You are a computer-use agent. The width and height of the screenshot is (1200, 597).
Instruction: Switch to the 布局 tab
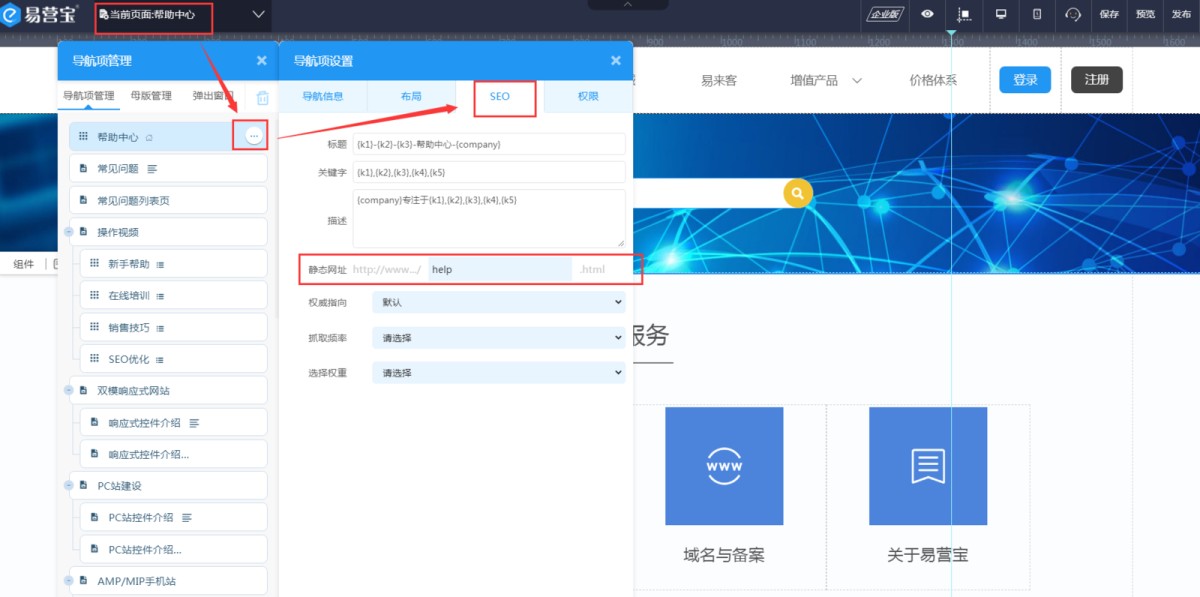pos(411,97)
